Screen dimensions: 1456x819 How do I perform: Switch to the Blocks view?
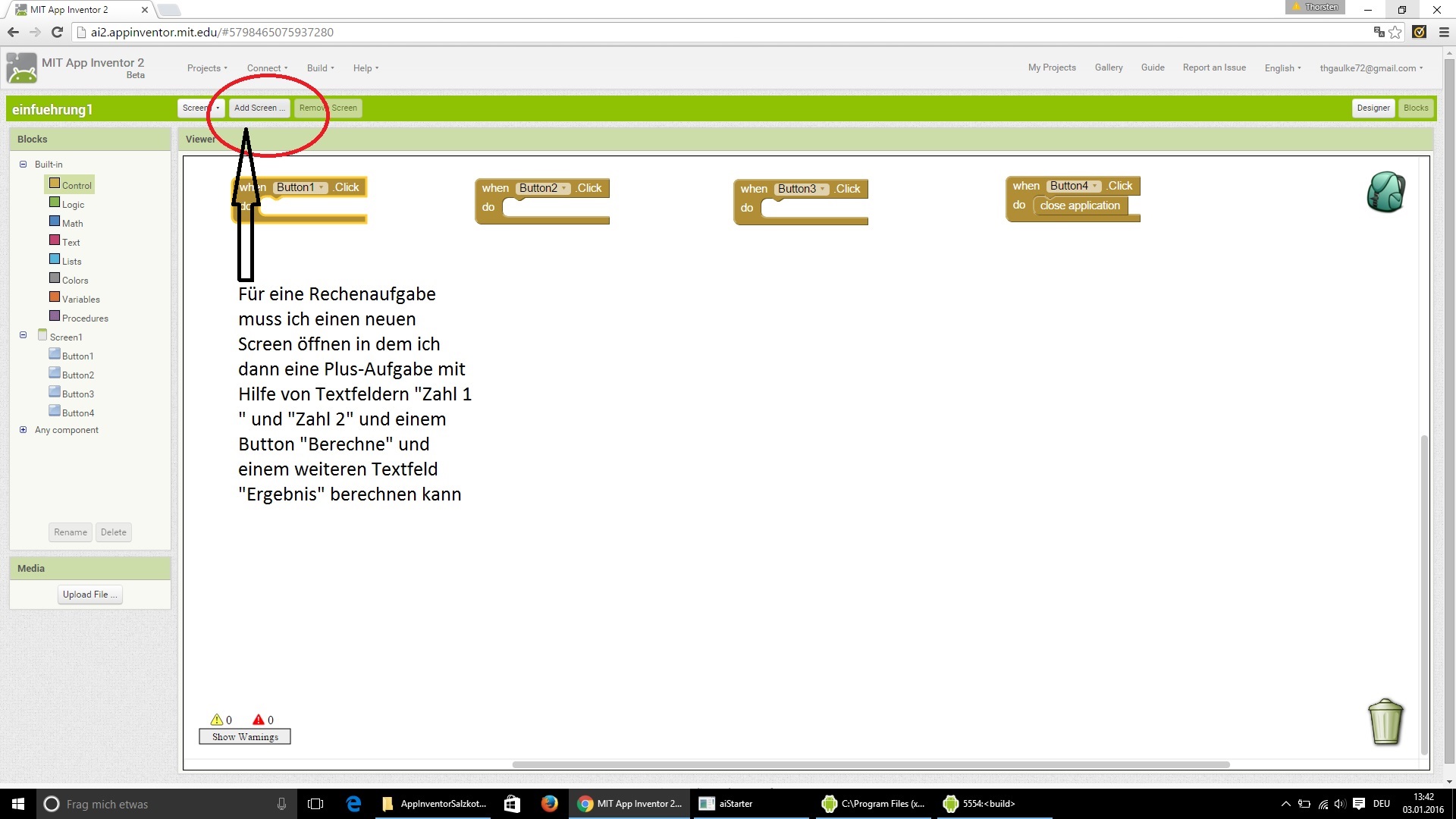coord(1416,108)
